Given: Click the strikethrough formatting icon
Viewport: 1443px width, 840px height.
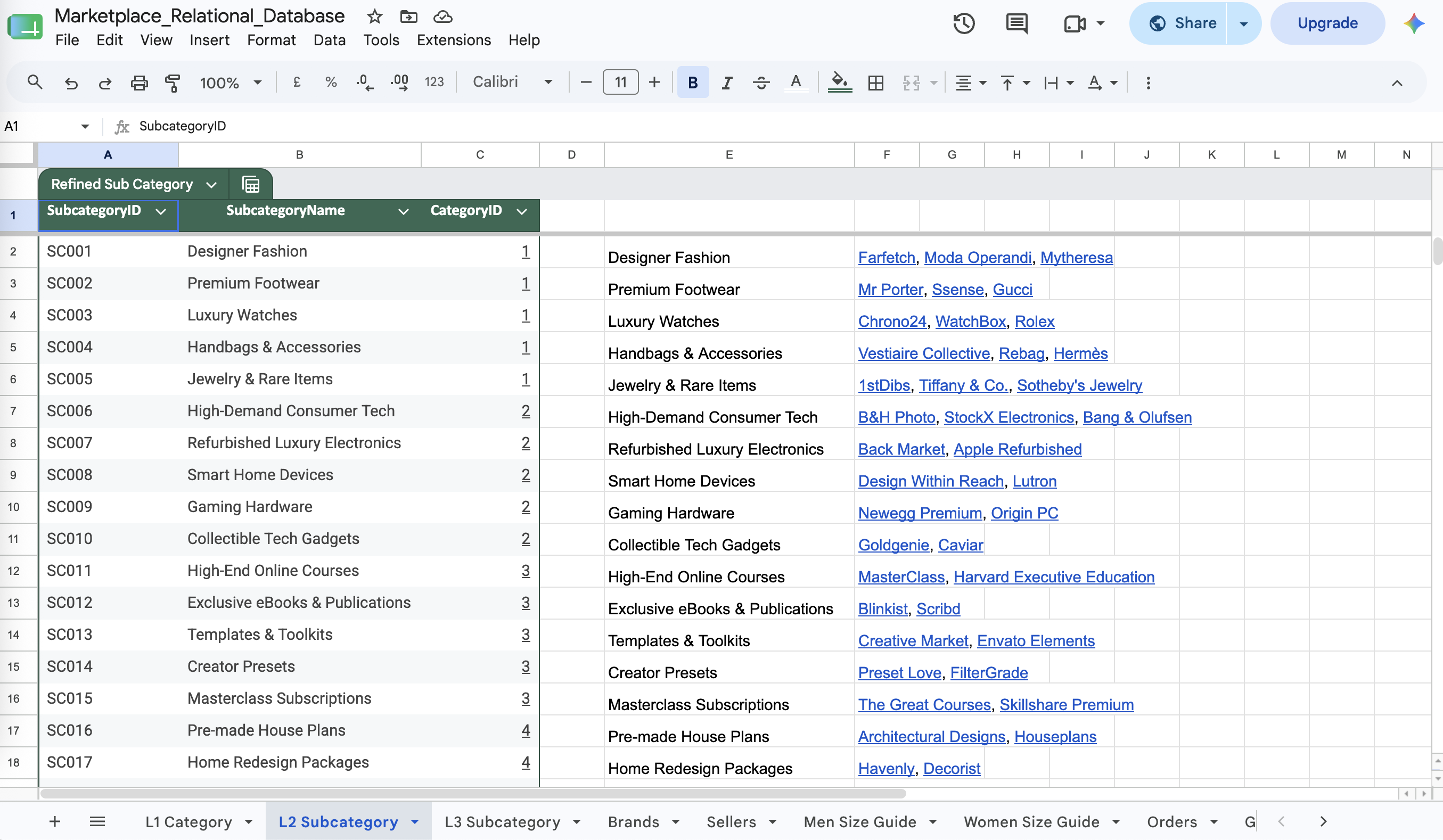Looking at the screenshot, I should [x=761, y=83].
